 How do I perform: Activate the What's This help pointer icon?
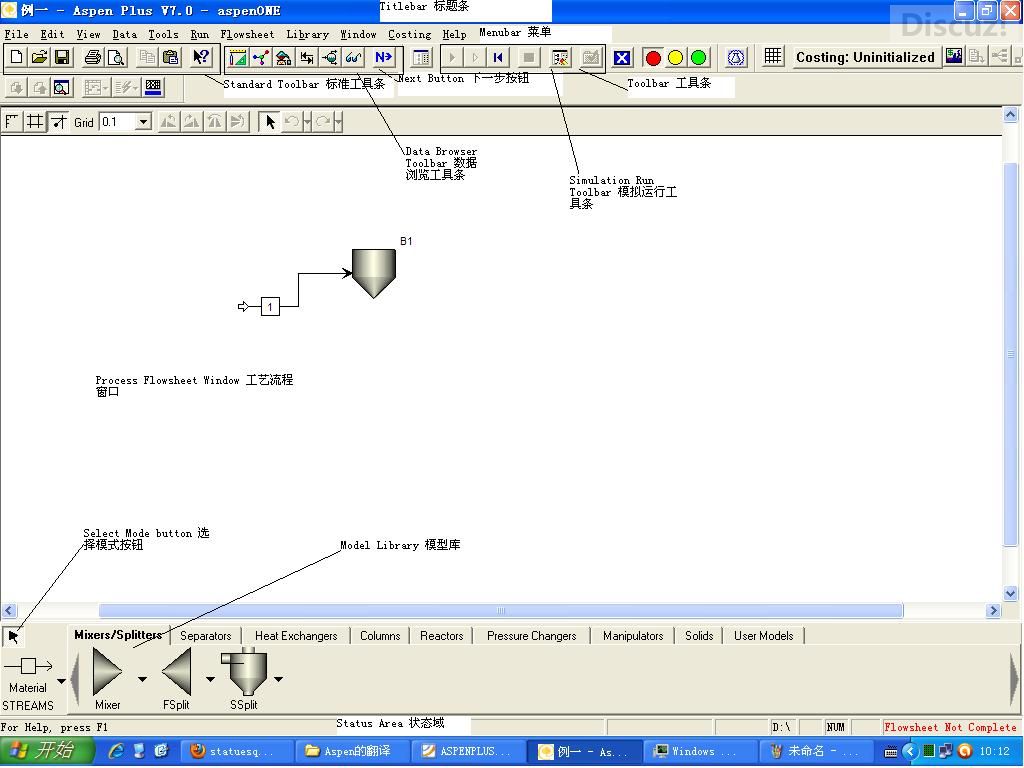(201, 57)
